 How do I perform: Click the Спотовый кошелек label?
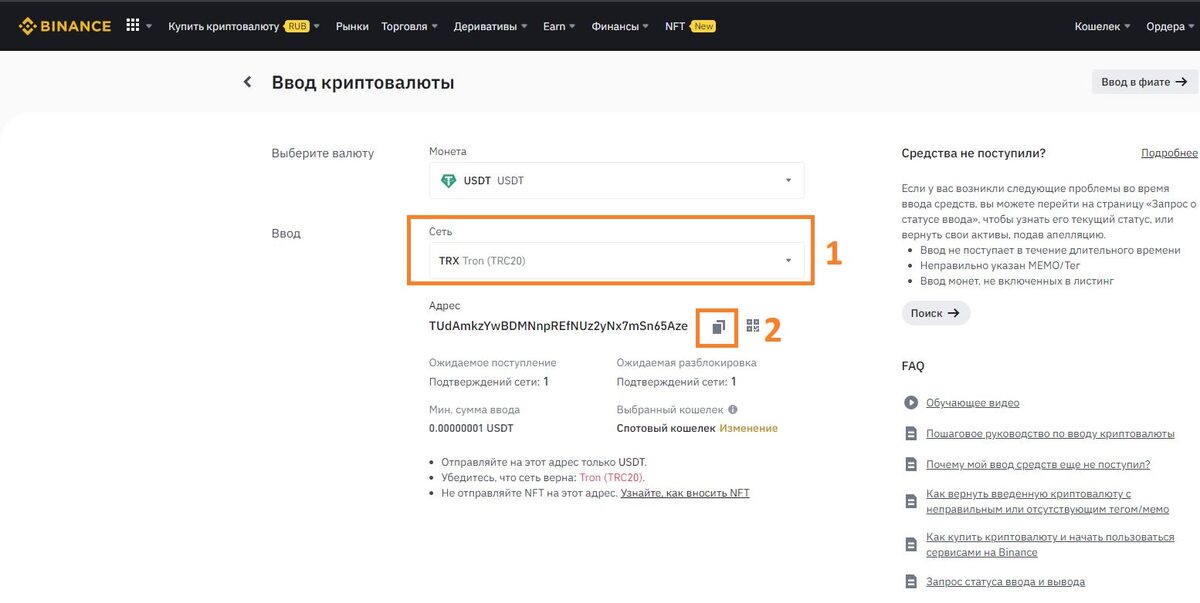[666, 428]
